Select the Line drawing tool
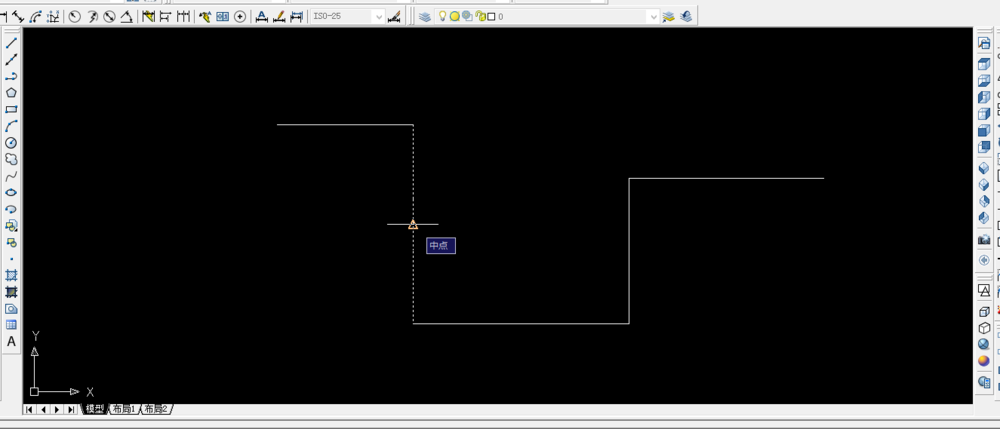Screen dimensions: 1000x429 pos(11,43)
